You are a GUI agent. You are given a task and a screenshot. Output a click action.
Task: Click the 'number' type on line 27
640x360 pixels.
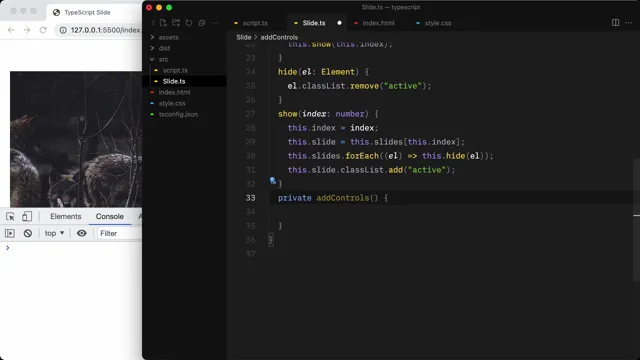coord(350,114)
